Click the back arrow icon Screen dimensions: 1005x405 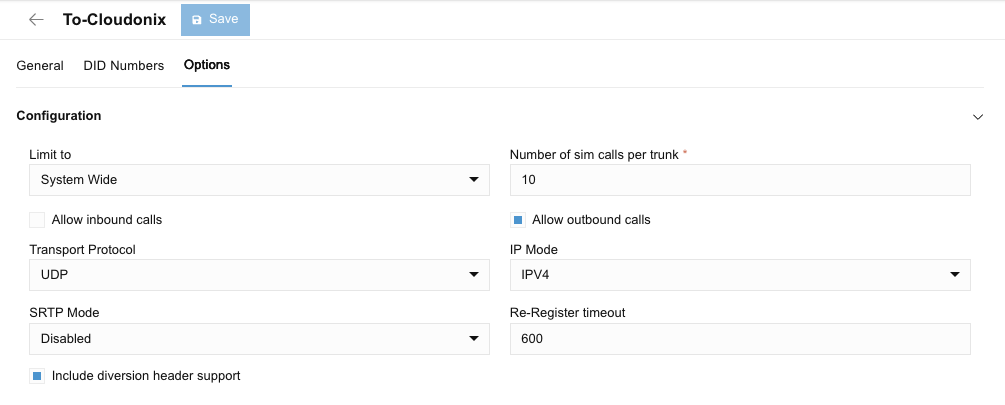37,20
